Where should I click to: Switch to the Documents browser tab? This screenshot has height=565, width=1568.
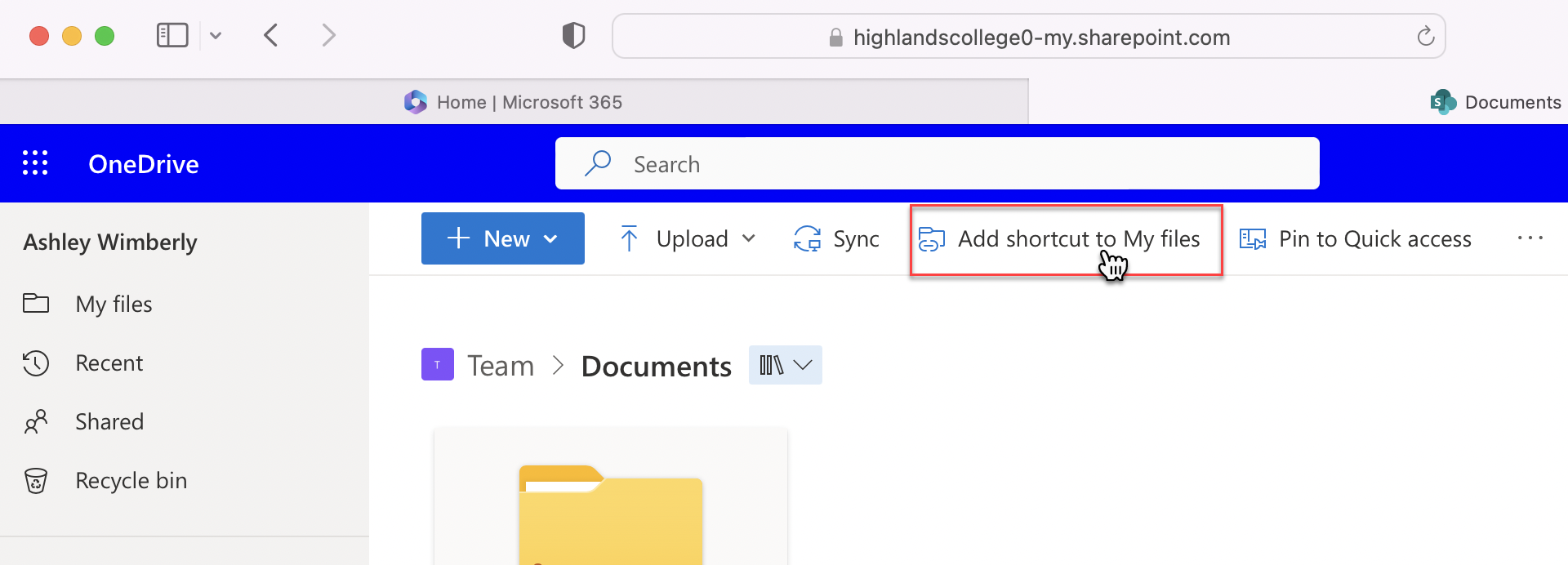pyautogui.click(x=1496, y=102)
